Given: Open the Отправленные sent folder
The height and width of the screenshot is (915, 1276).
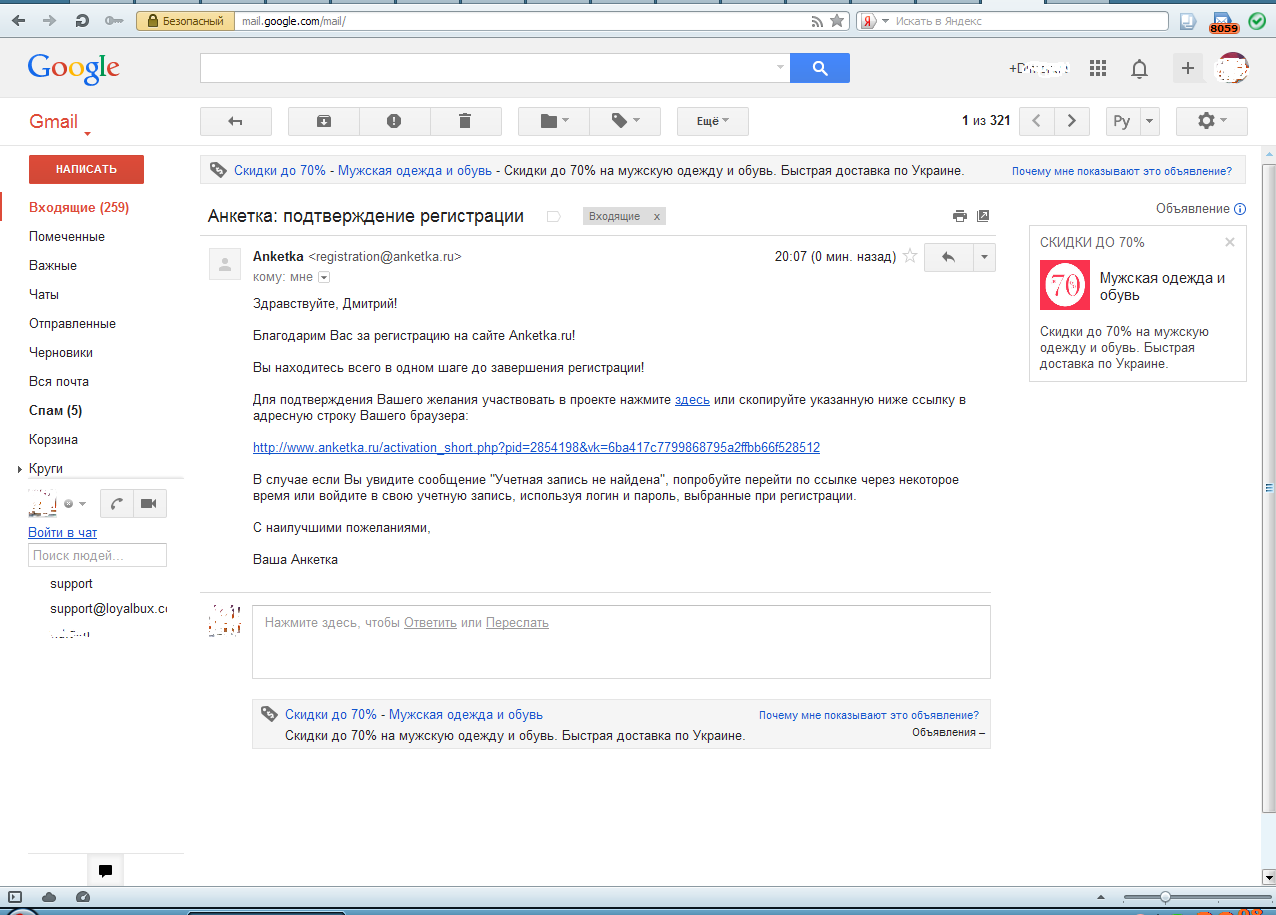Looking at the screenshot, I should click(72, 324).
